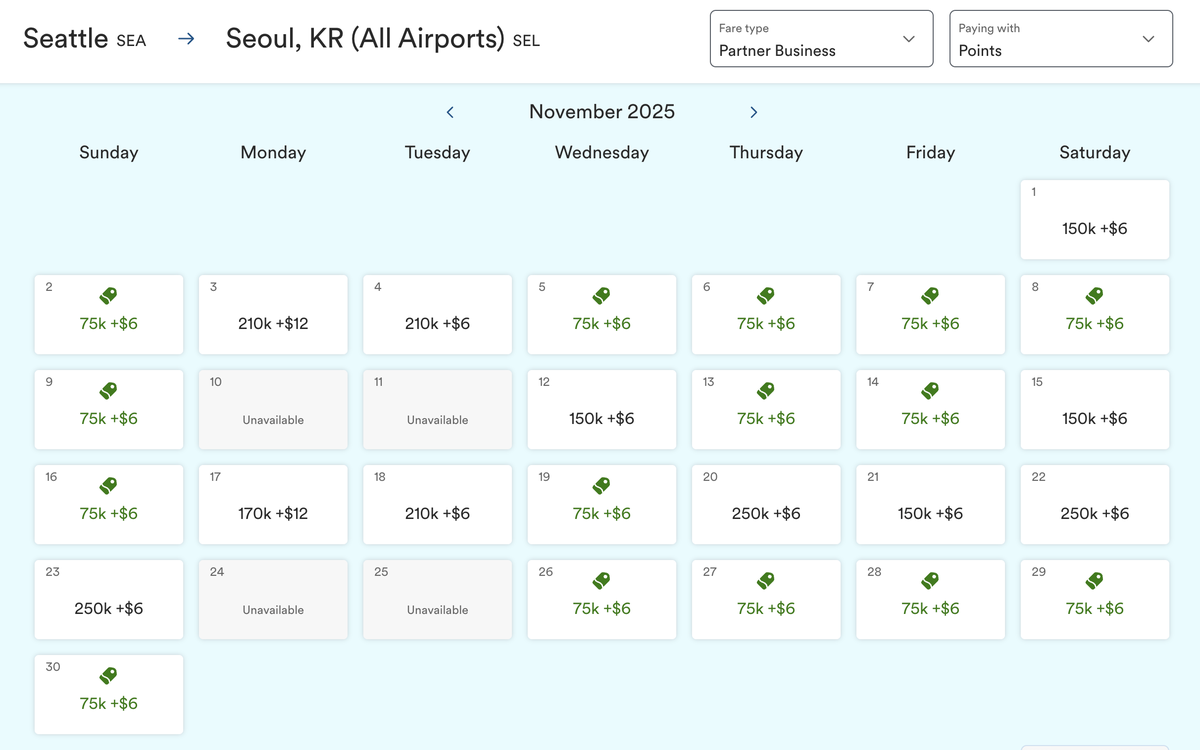Select November 20 for 250k +$6

click(x=766, y=505)
